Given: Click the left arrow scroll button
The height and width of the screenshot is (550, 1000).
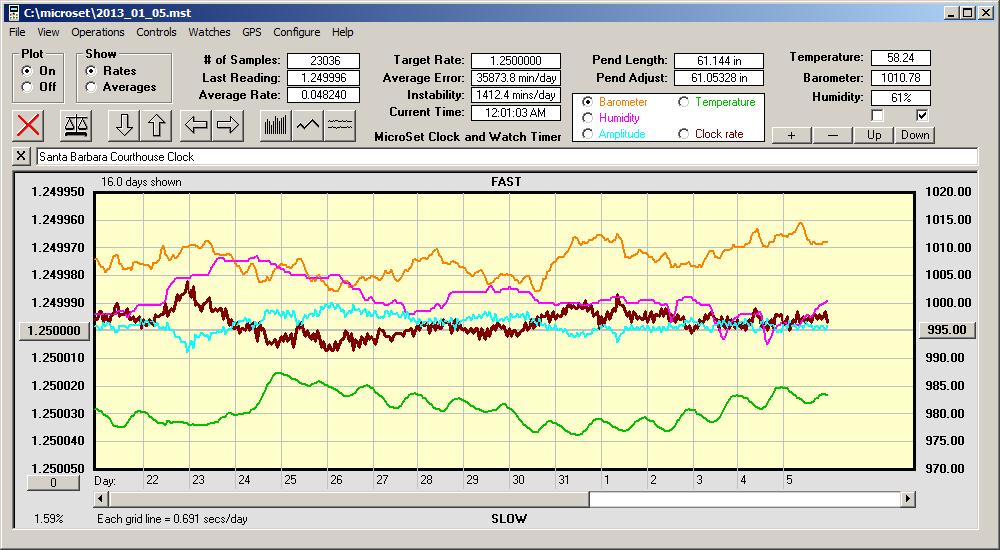Looking at the screenshot, I should point(196,125).
